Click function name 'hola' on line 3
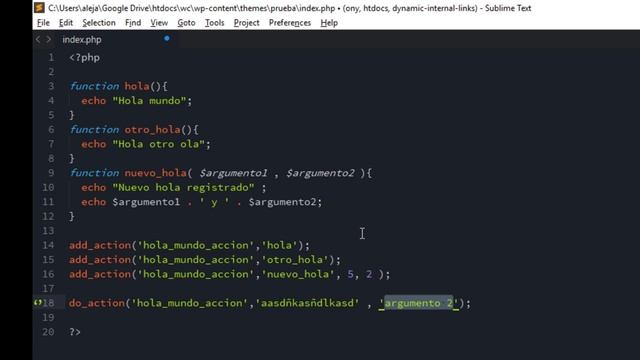This screenshot has width=640, height=360. coord(137,86)
